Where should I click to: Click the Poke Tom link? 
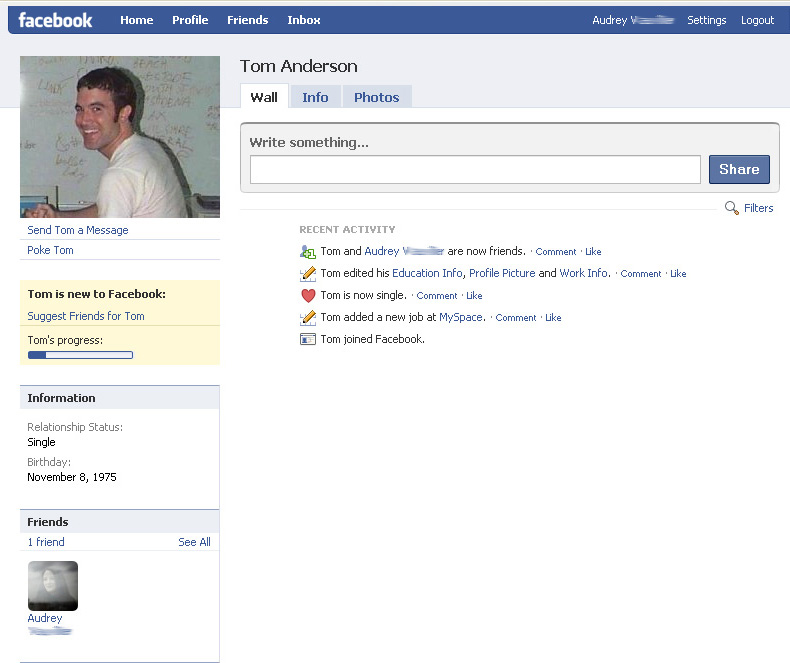[x=50, y=250]
